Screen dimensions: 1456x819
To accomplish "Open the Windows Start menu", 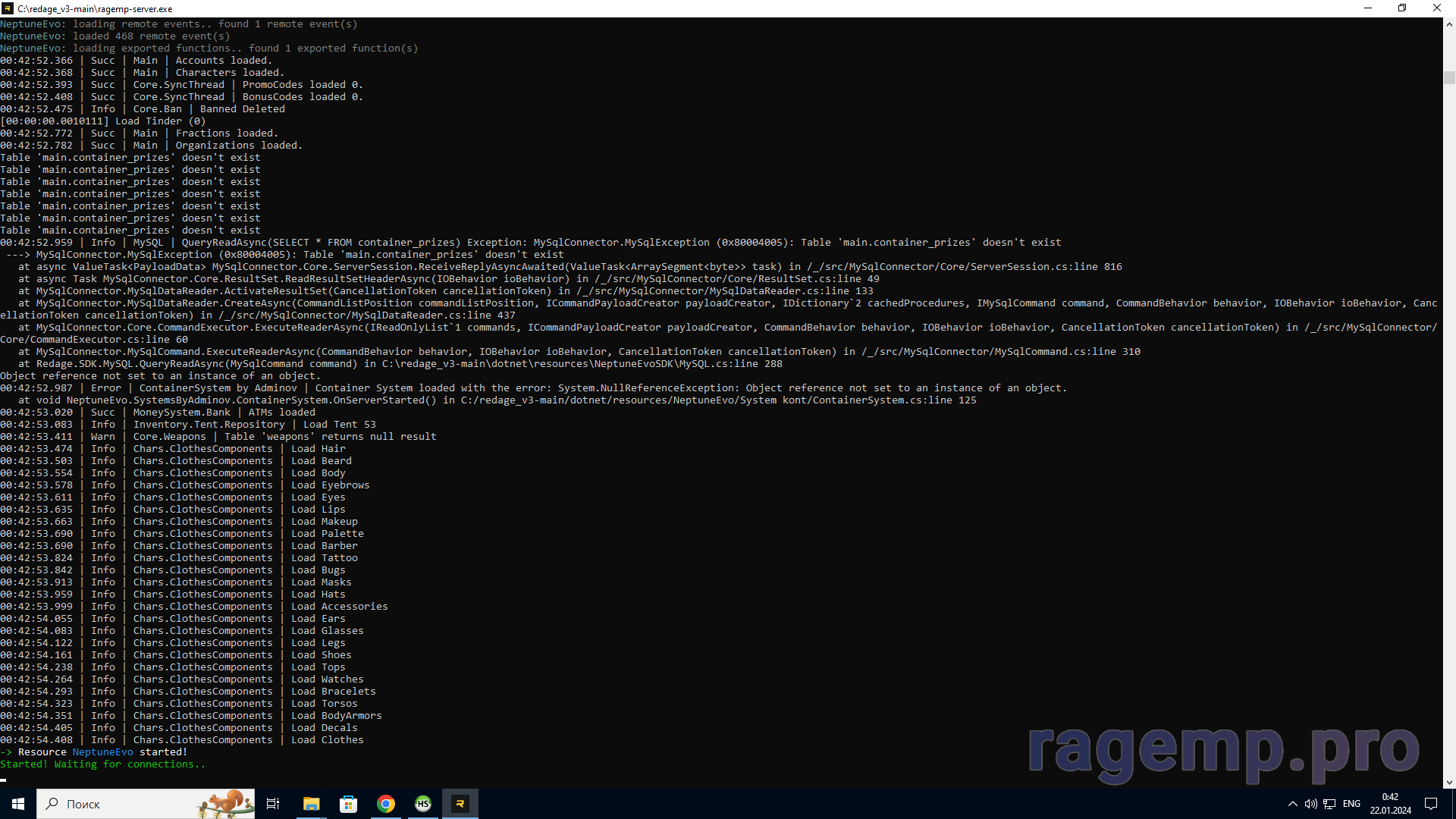I will coord(18,804).
